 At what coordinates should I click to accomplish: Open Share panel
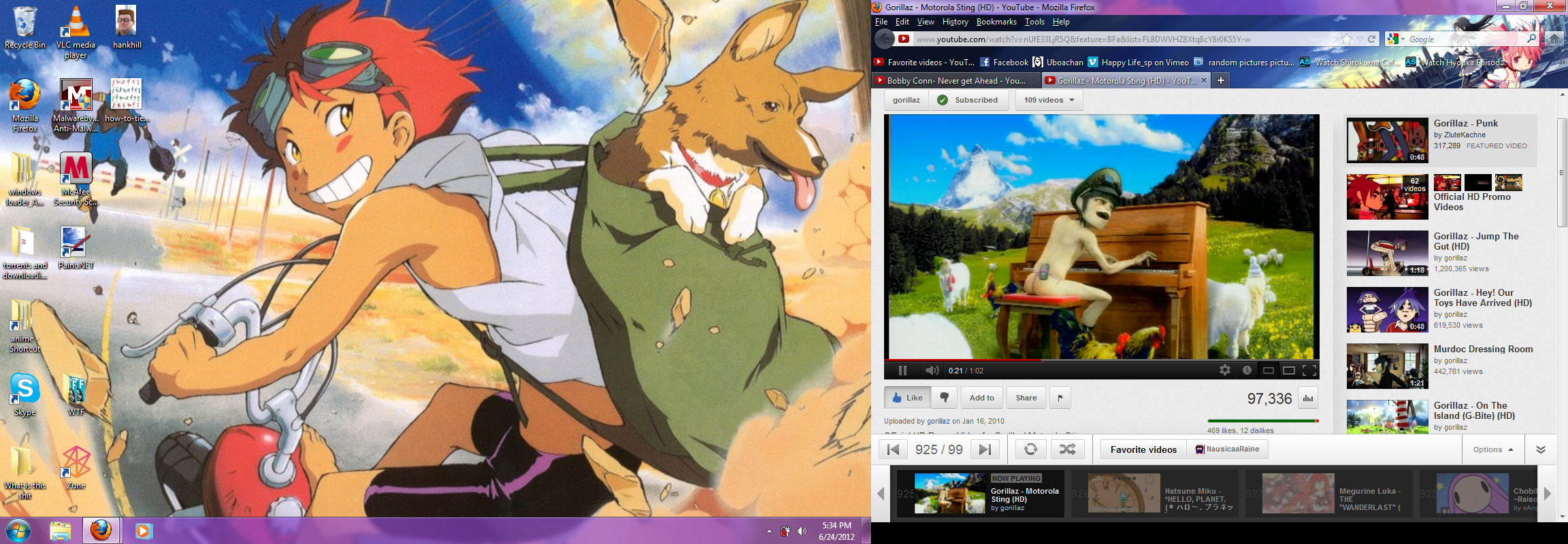pos(1026,398)
